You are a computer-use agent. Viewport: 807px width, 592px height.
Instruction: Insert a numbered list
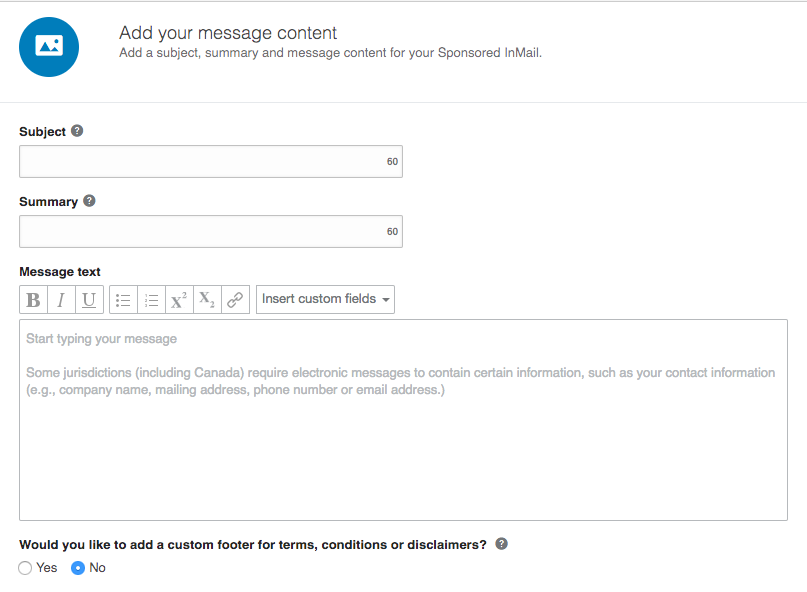click(x=151, y=300)
